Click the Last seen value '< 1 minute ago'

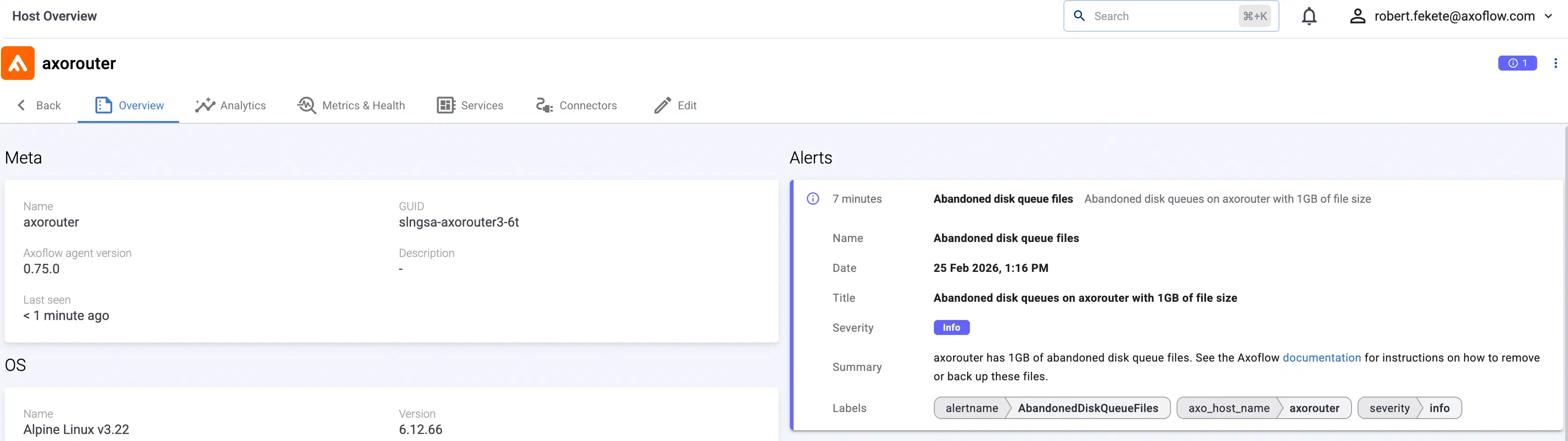[x=66, y=316]
